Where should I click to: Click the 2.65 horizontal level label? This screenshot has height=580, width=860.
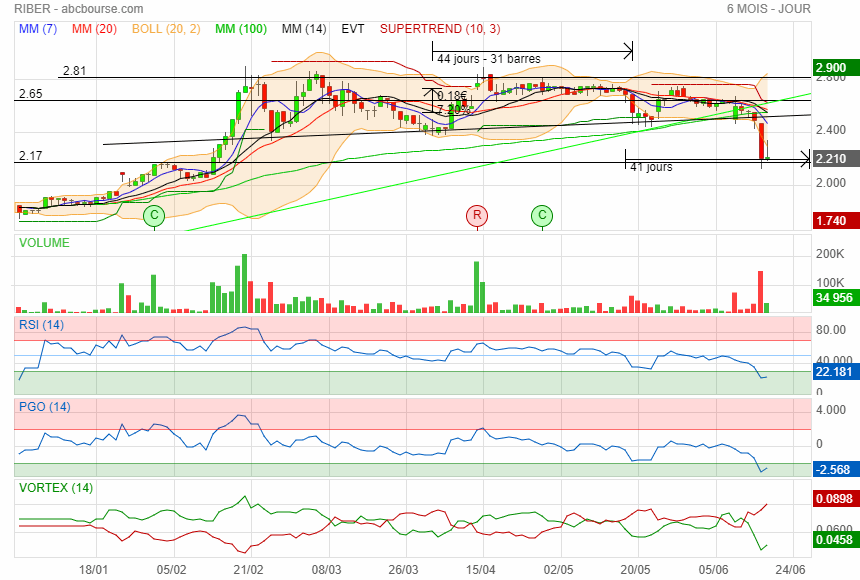tap(31, 94)
